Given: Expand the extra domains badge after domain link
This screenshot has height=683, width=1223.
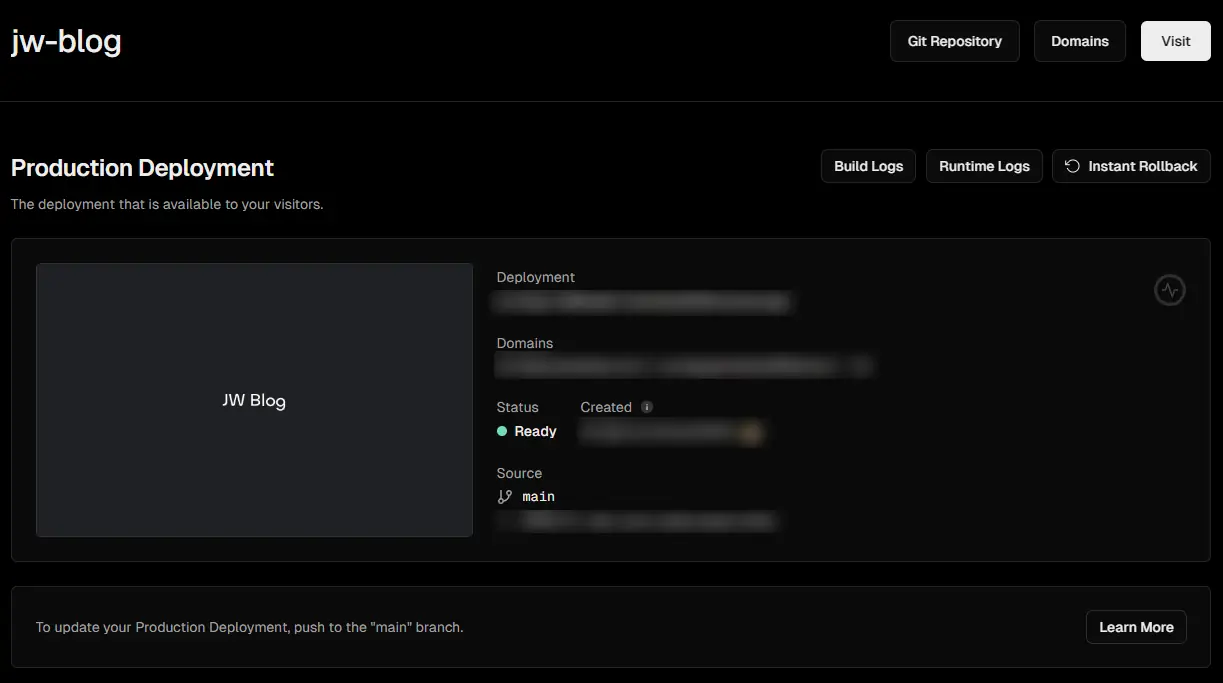Looking at the screenshot, I should click(x=860, y=367).
